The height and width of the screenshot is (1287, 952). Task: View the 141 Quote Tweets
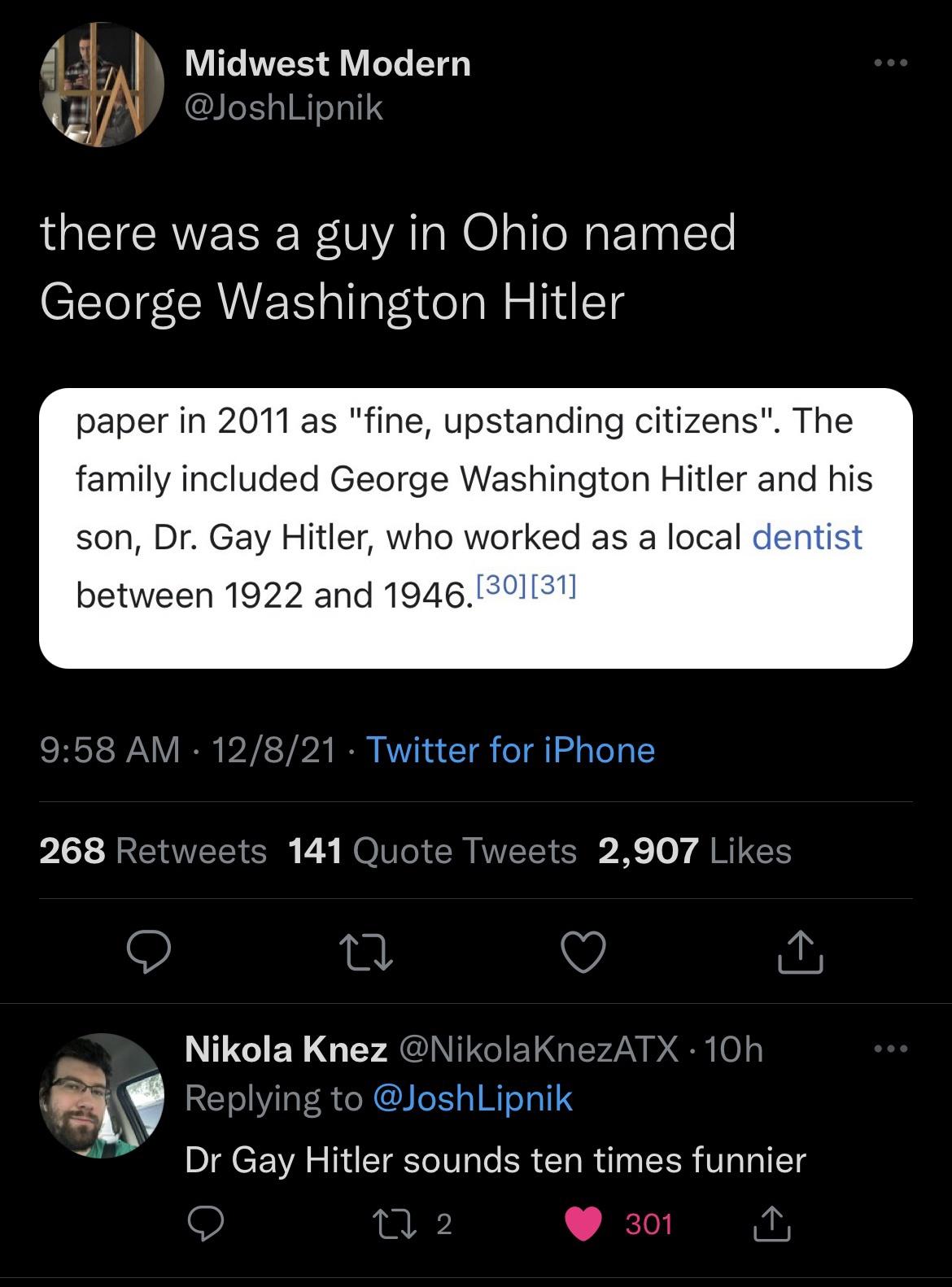[432, 851]
